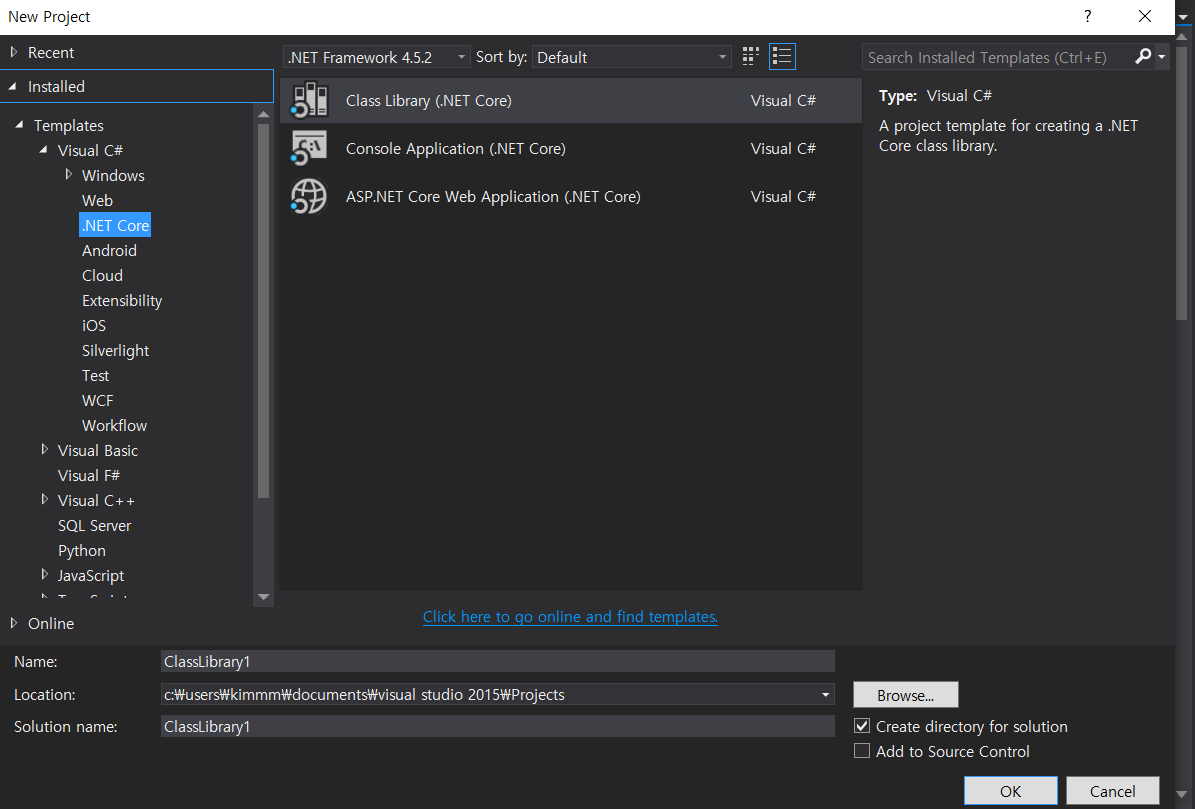Select Console Application (.NET Core) template row
The image size is (1195, 809).
[571, 149]
